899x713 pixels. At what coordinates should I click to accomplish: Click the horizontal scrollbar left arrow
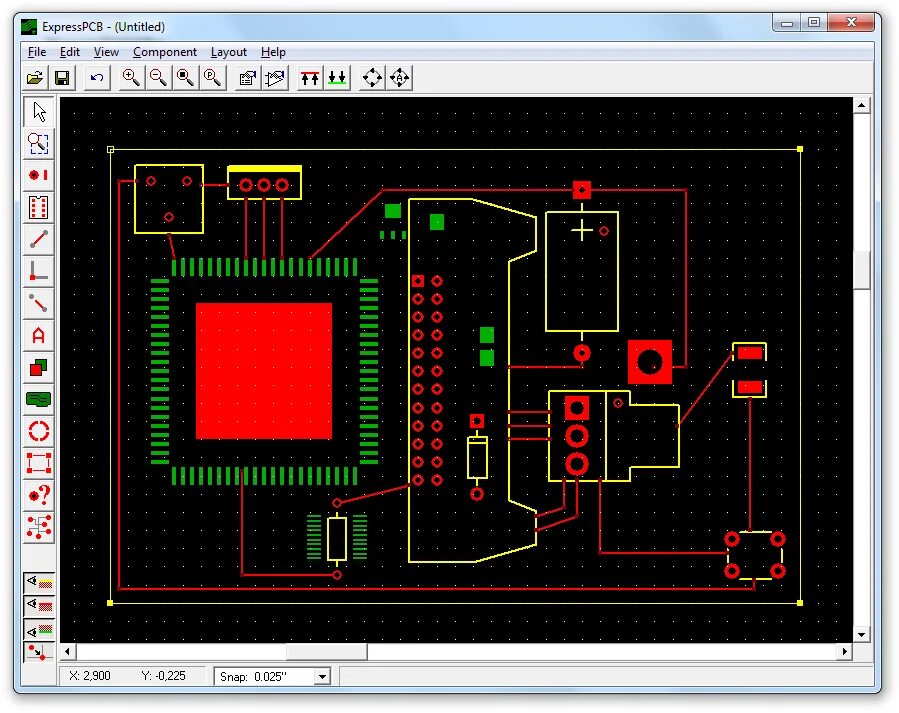[x=68, y=652]
